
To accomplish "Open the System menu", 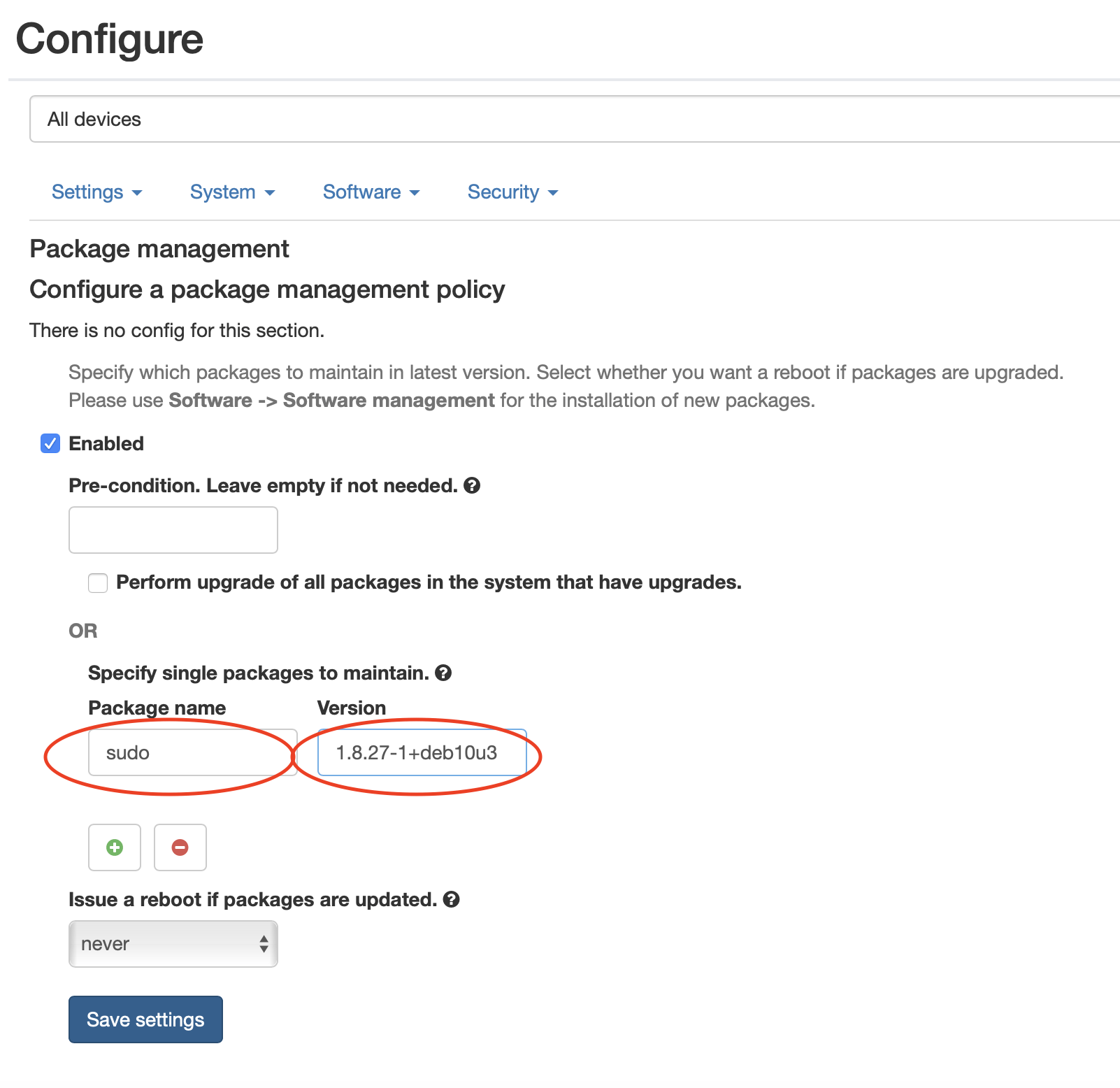I will (x=233, y=192).
